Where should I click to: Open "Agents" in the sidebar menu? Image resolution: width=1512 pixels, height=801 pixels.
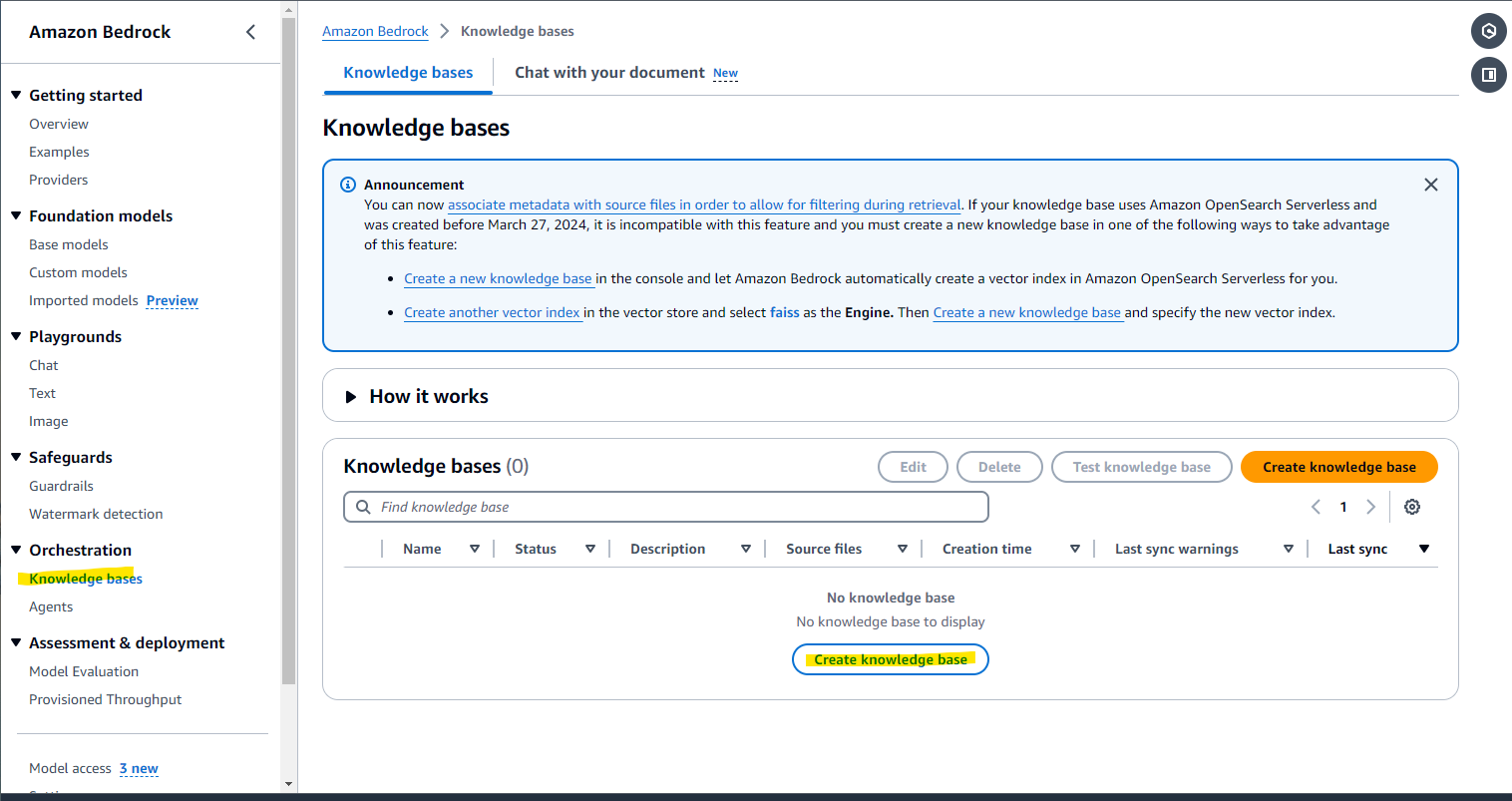pos(51,606)
